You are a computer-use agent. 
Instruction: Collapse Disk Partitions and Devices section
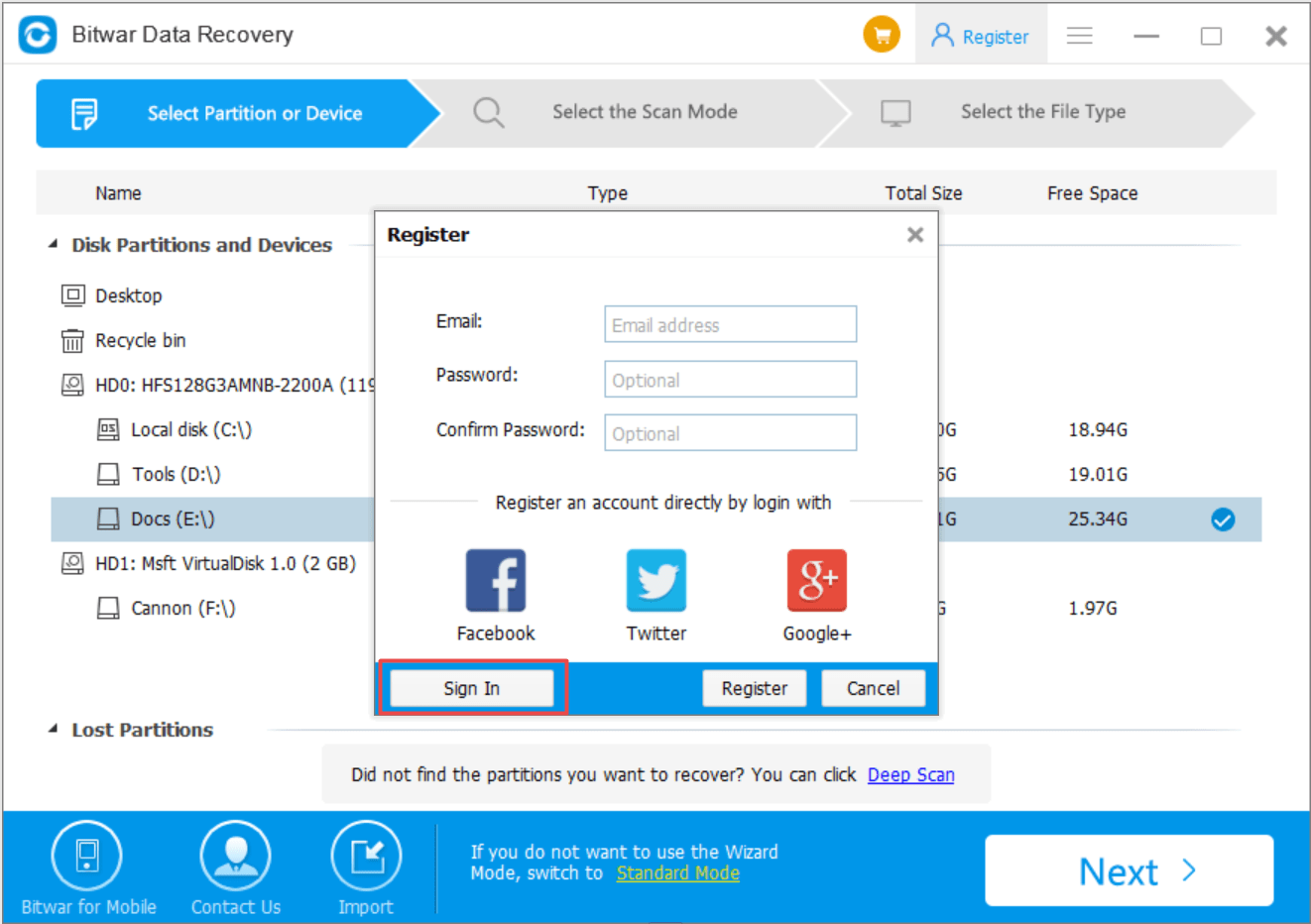point(54,244)
